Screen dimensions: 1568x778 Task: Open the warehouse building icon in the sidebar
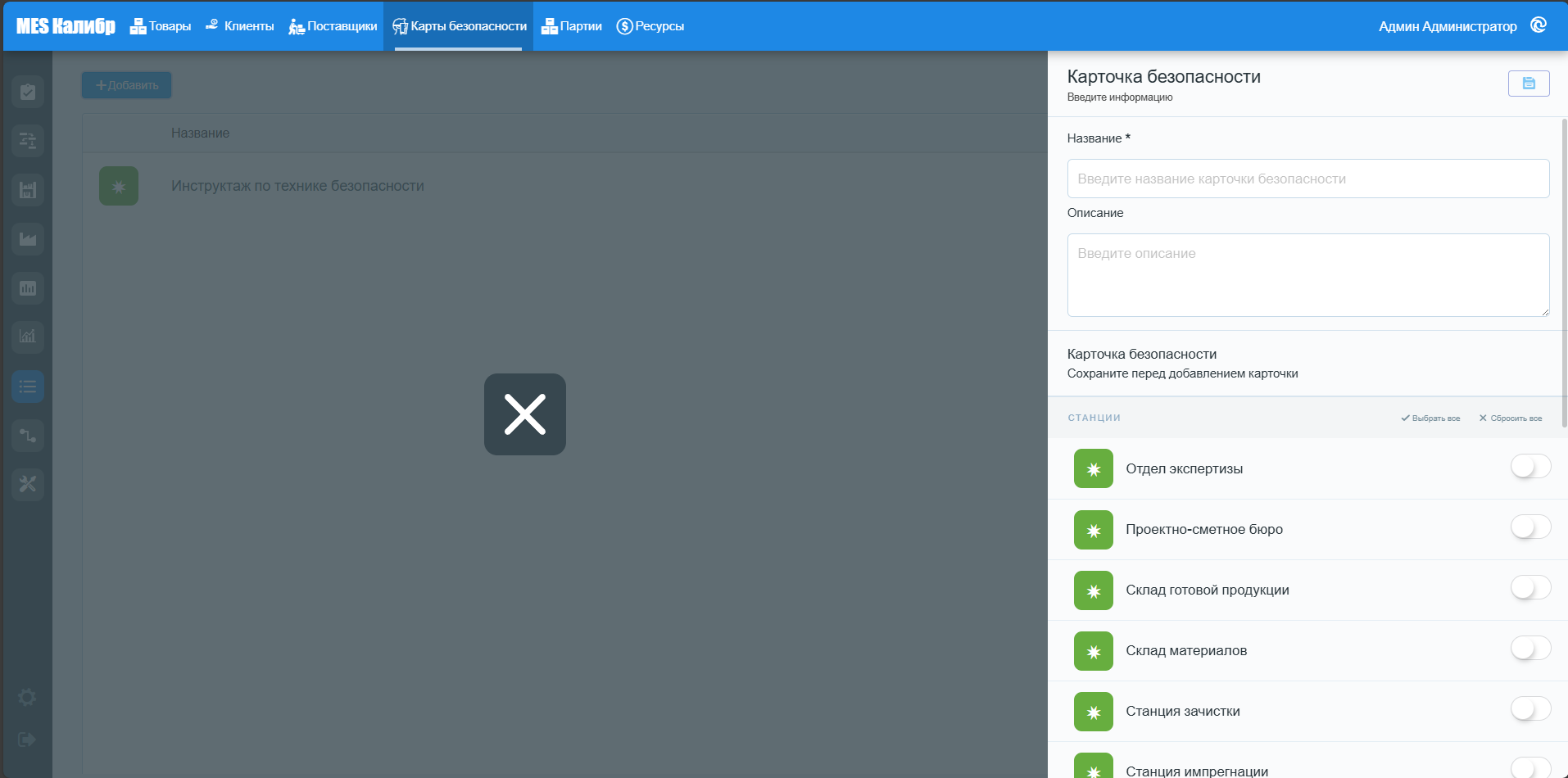(28, 190)
